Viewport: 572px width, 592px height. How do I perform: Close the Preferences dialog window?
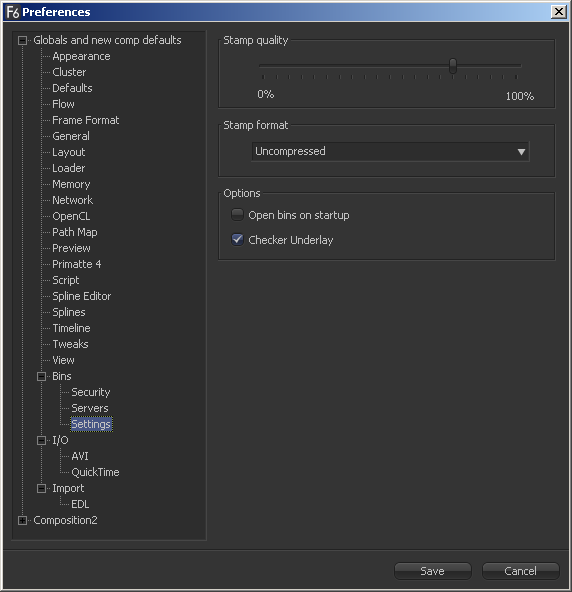click(559, 12)
